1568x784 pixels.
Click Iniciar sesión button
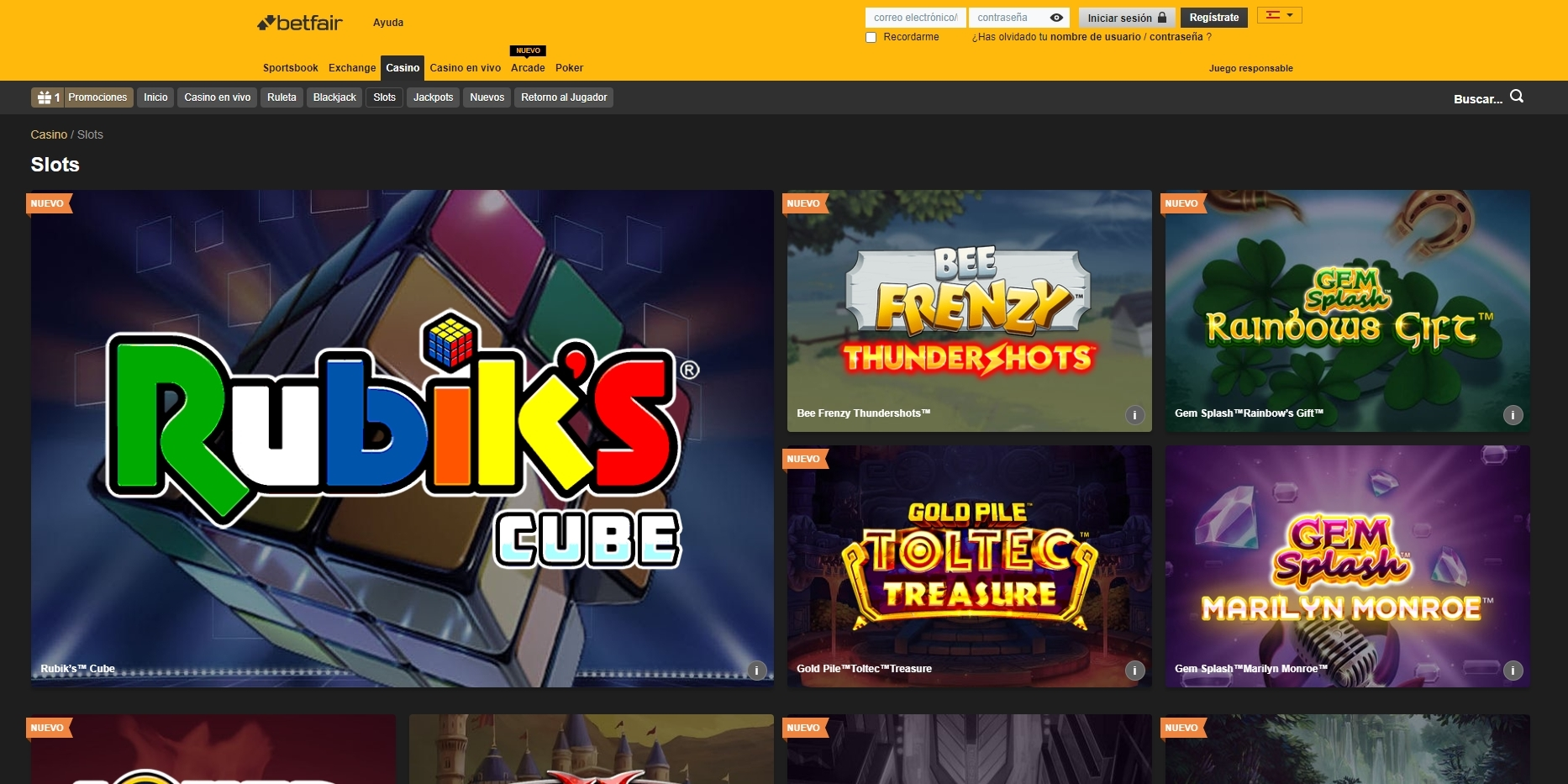pyautogui.click(x=1127, y=18)
